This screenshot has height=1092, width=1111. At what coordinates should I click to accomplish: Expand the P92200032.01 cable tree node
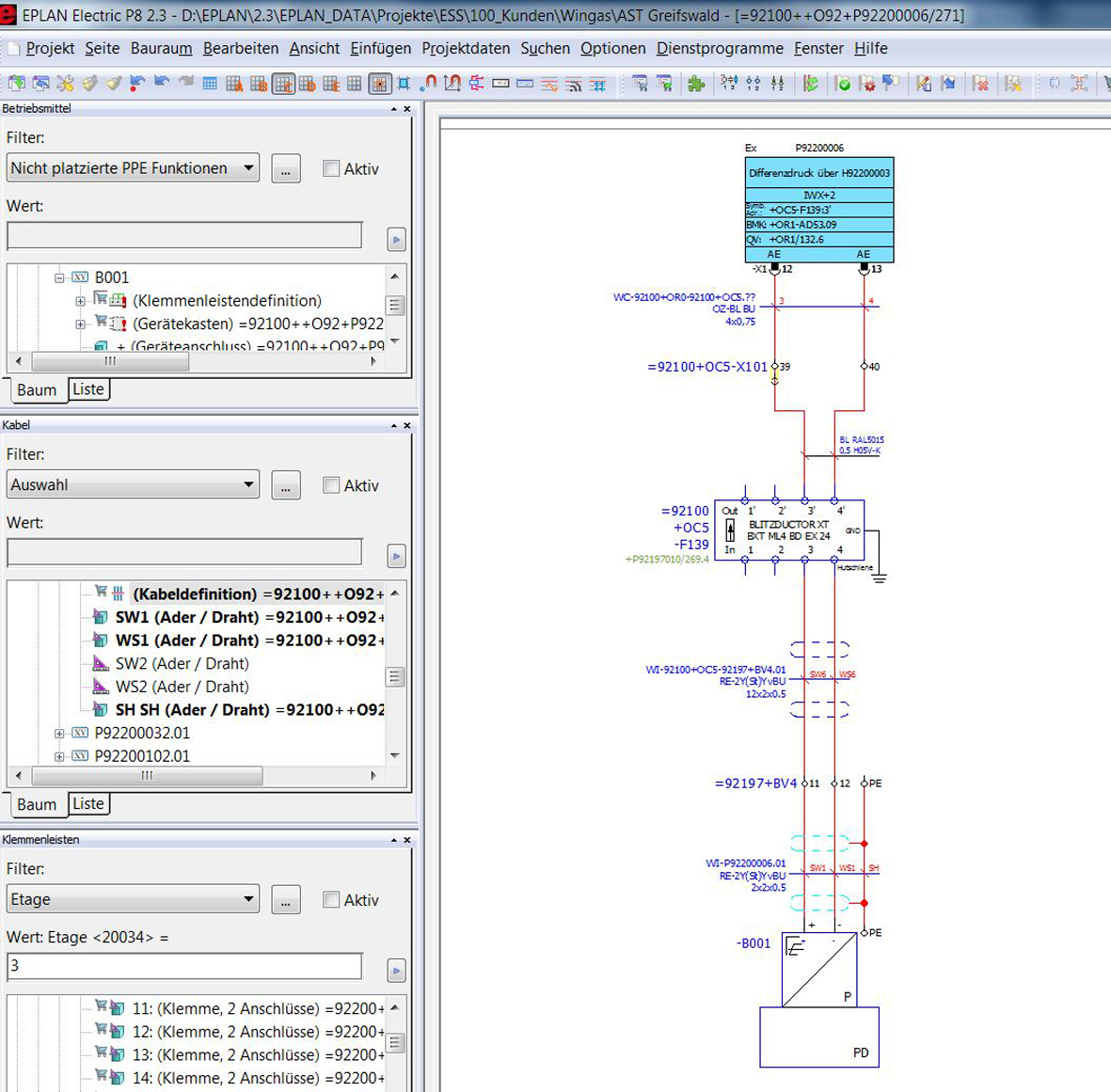[x=59, y=734]
